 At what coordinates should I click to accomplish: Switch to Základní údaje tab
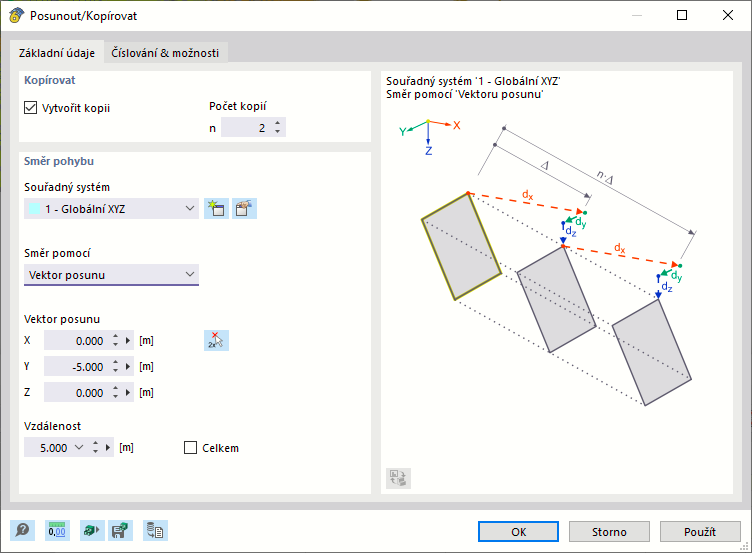pyautogui.click(x=57, y=53)
